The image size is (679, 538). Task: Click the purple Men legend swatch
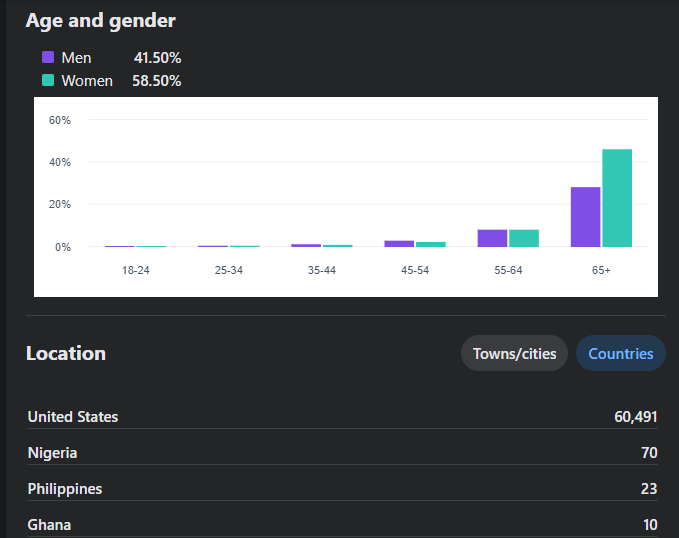coord(48,58)
